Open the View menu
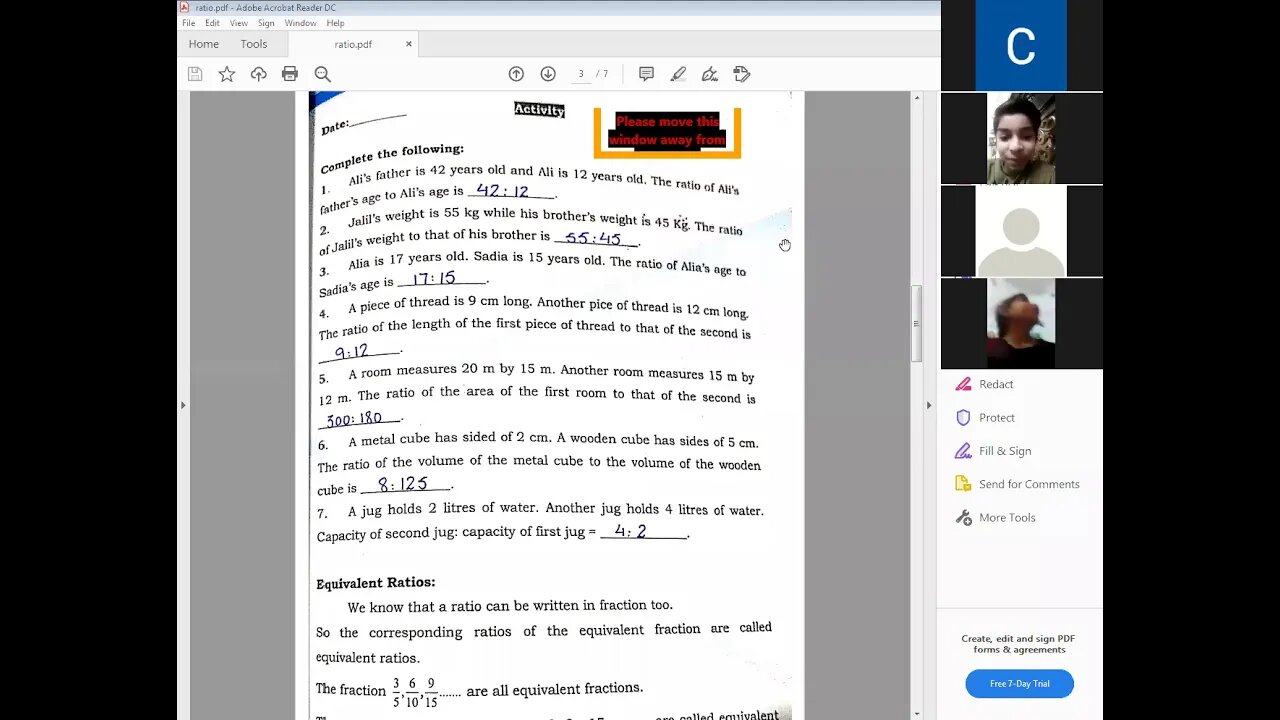Viewport: 1280px width, 720px height. coord(238,23)
